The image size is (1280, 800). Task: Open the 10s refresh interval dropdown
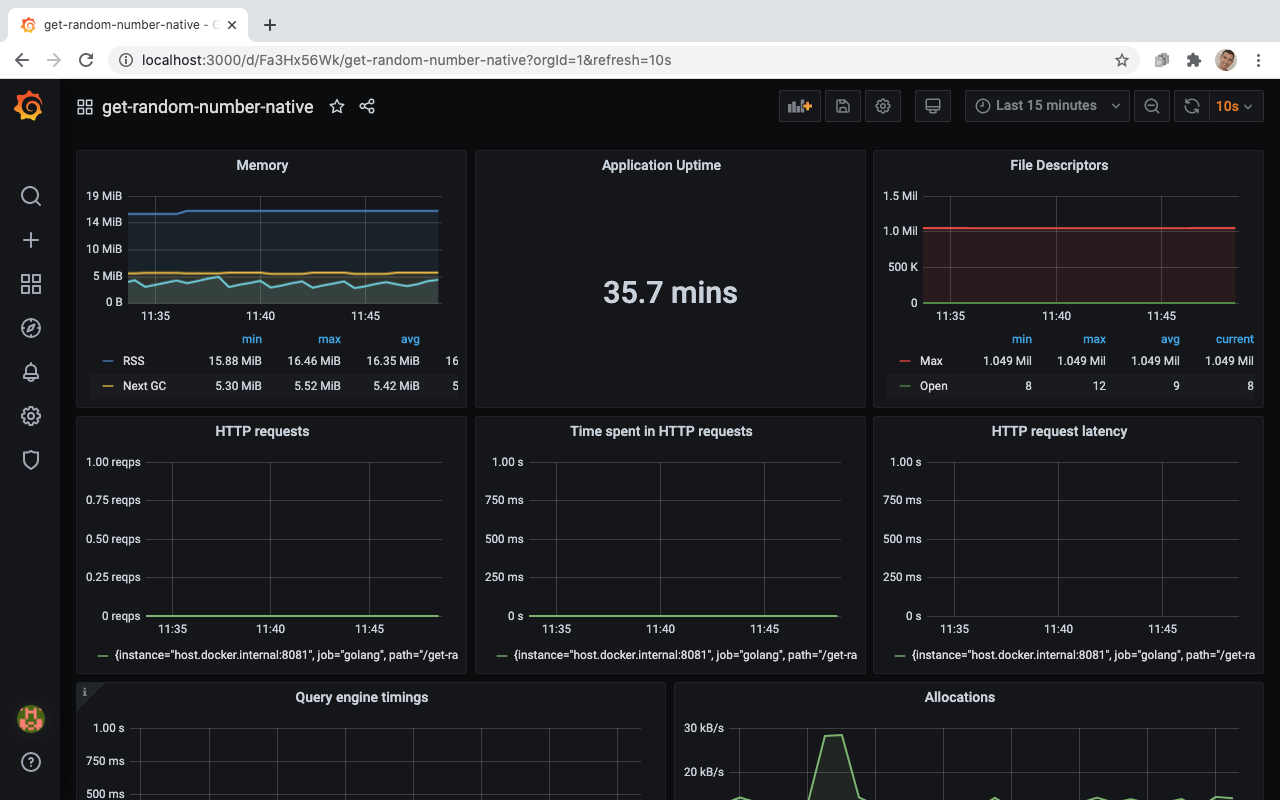(x=1235, y=106)
